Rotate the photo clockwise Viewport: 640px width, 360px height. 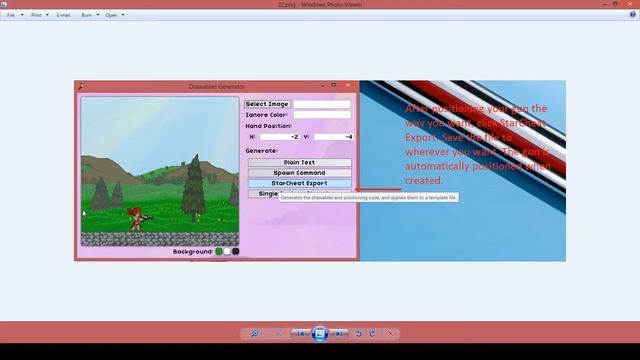(372, 333)
